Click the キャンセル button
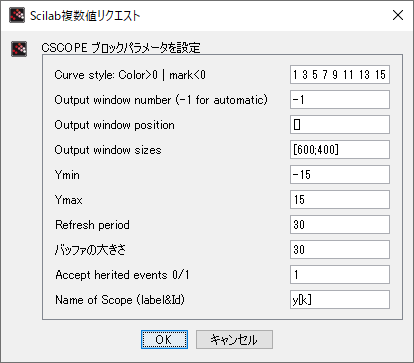The image size is (414, 363). click(x=234, y=339)
